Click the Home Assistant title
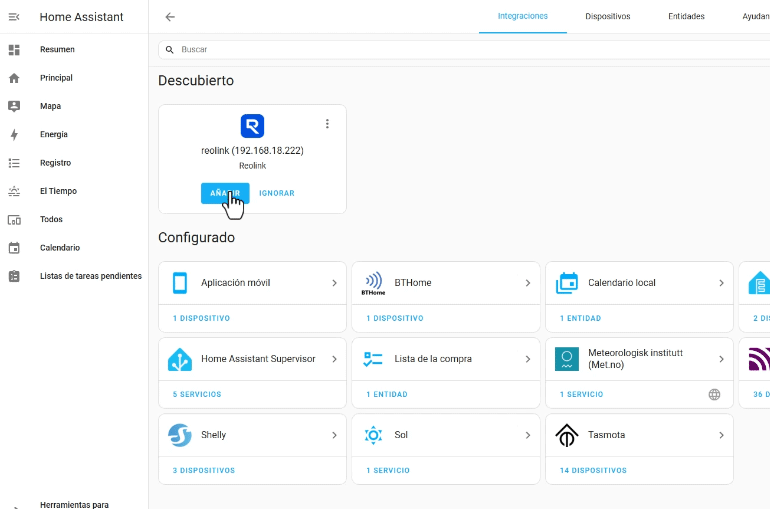The height and width of the screenshot is (509, 770). (x=82, y=17)
